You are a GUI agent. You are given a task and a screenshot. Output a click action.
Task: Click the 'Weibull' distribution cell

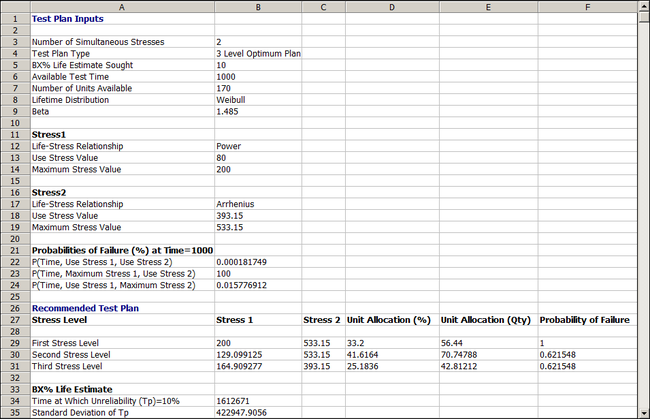[258, 100]
